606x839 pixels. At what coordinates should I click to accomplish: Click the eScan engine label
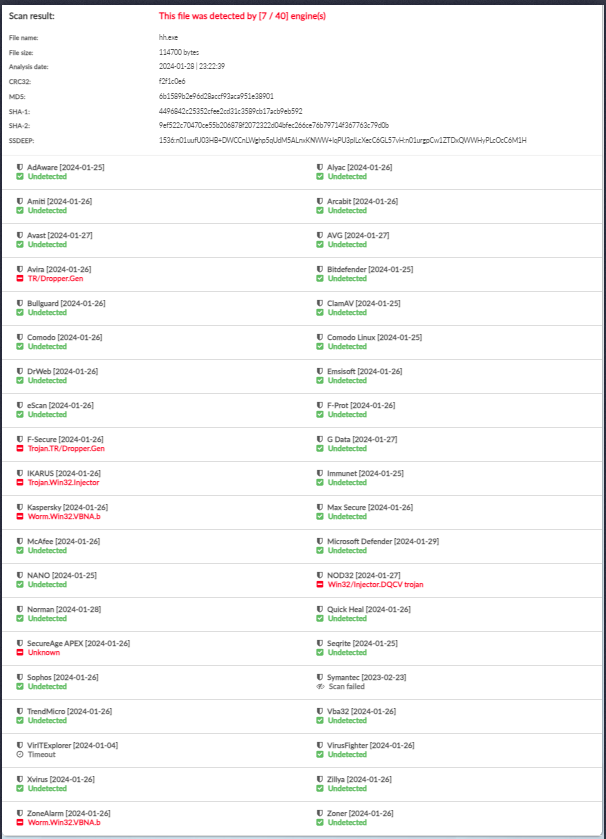pos(37,405)
